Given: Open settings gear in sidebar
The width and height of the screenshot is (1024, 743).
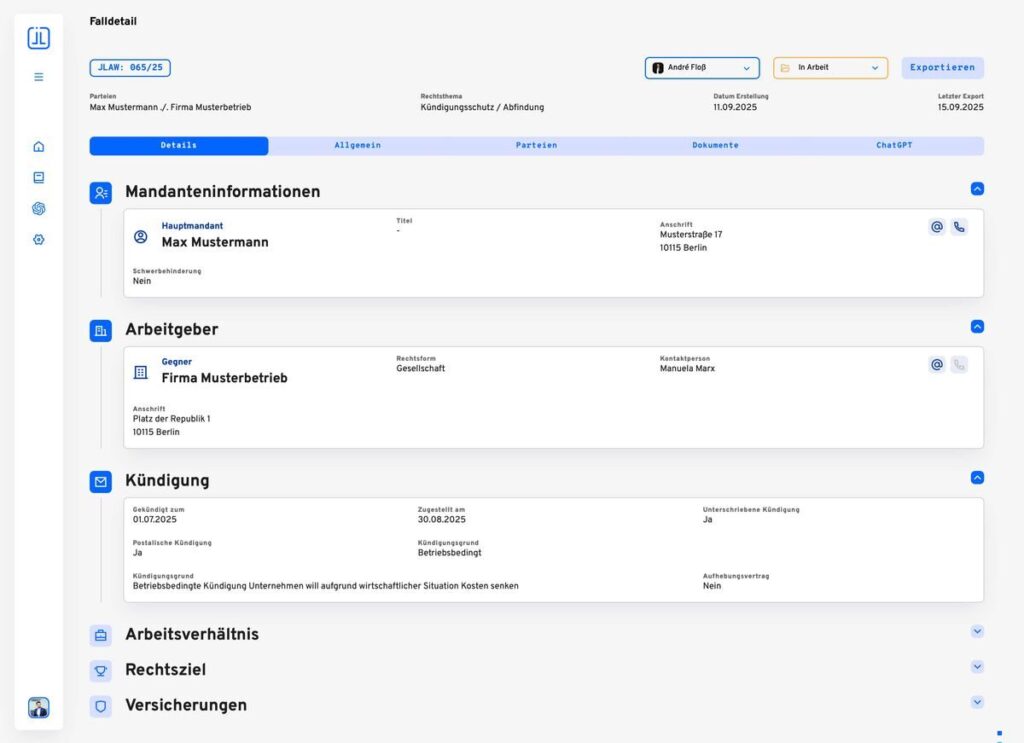Looking at the screenshot, I should click(39, 240).
